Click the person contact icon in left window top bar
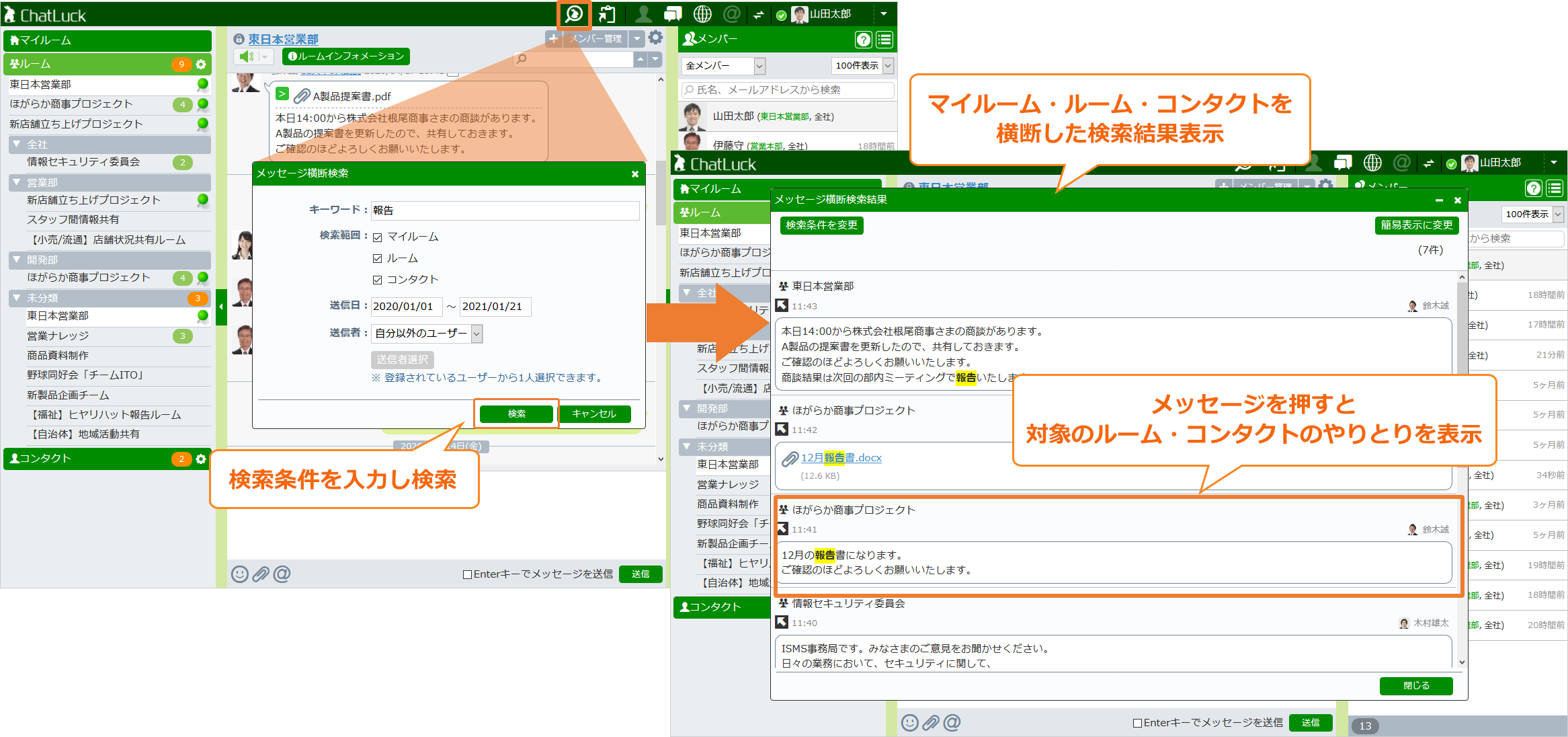The width and height of the screenshot is (1568, 737). tap(643, 14)
